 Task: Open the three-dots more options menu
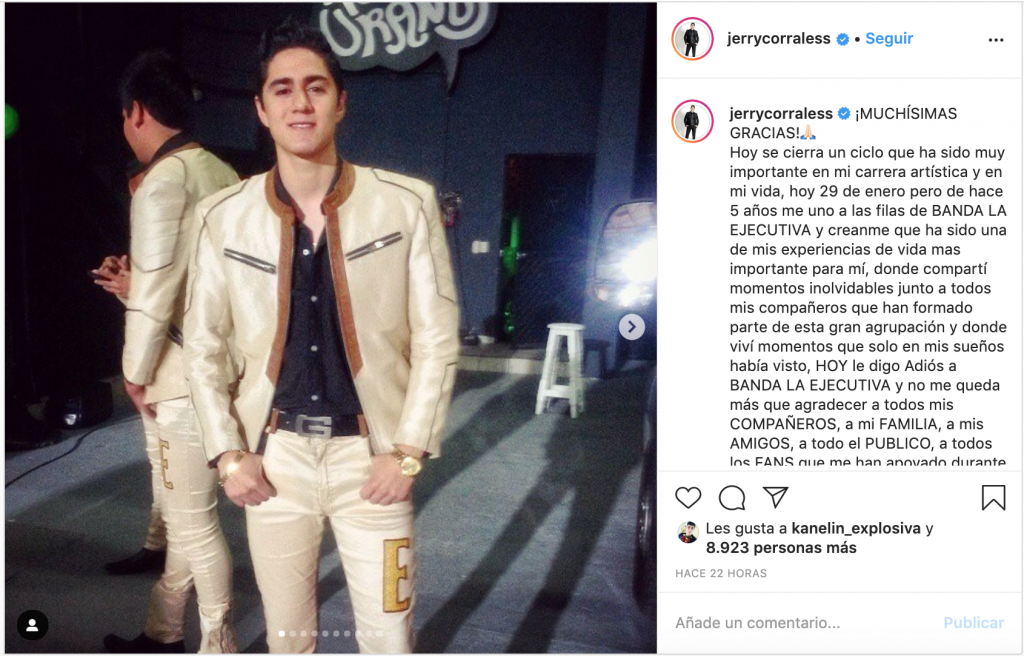click(x=995, y=40)
